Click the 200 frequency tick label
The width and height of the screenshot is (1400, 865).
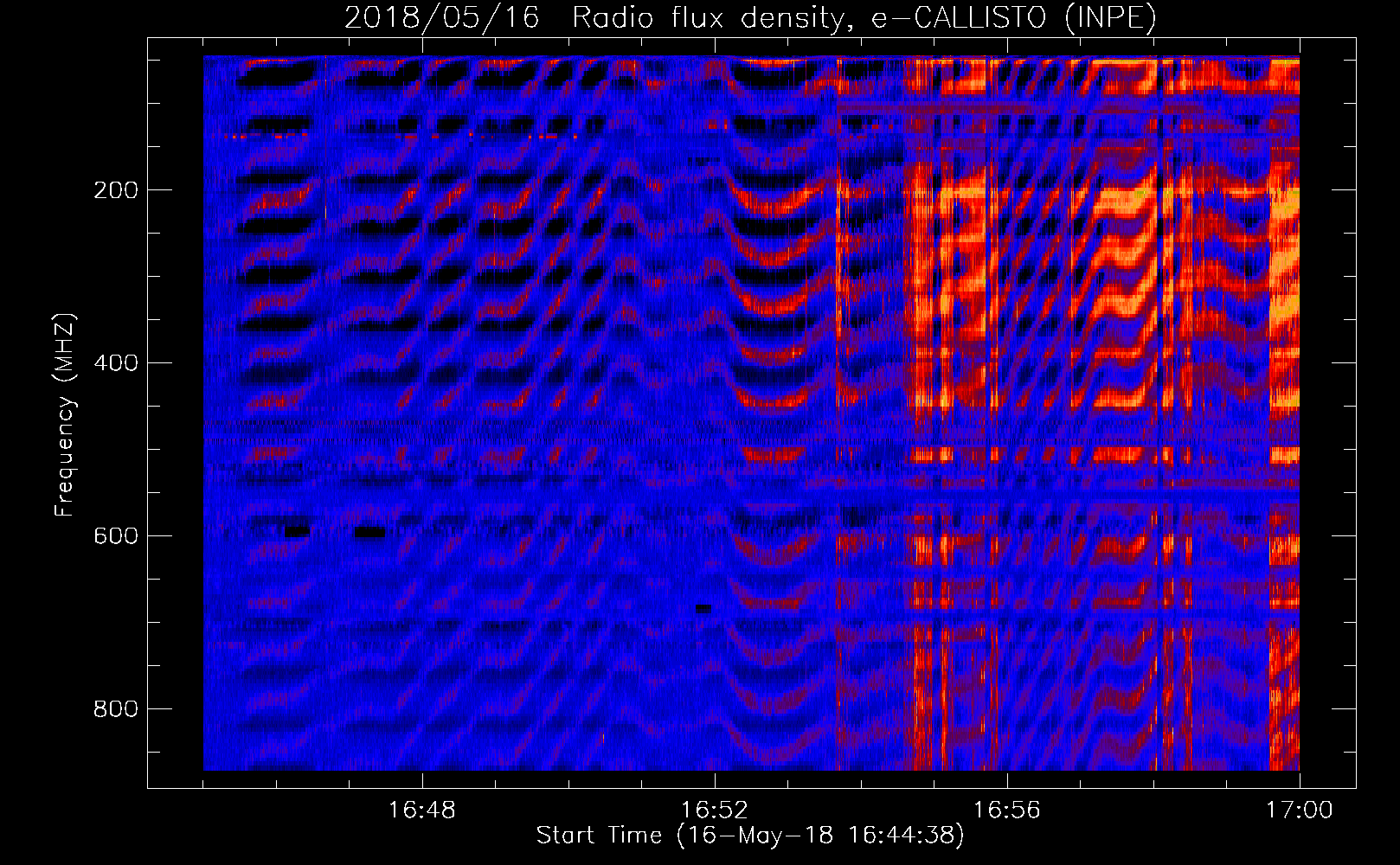(x=116, y=190)
